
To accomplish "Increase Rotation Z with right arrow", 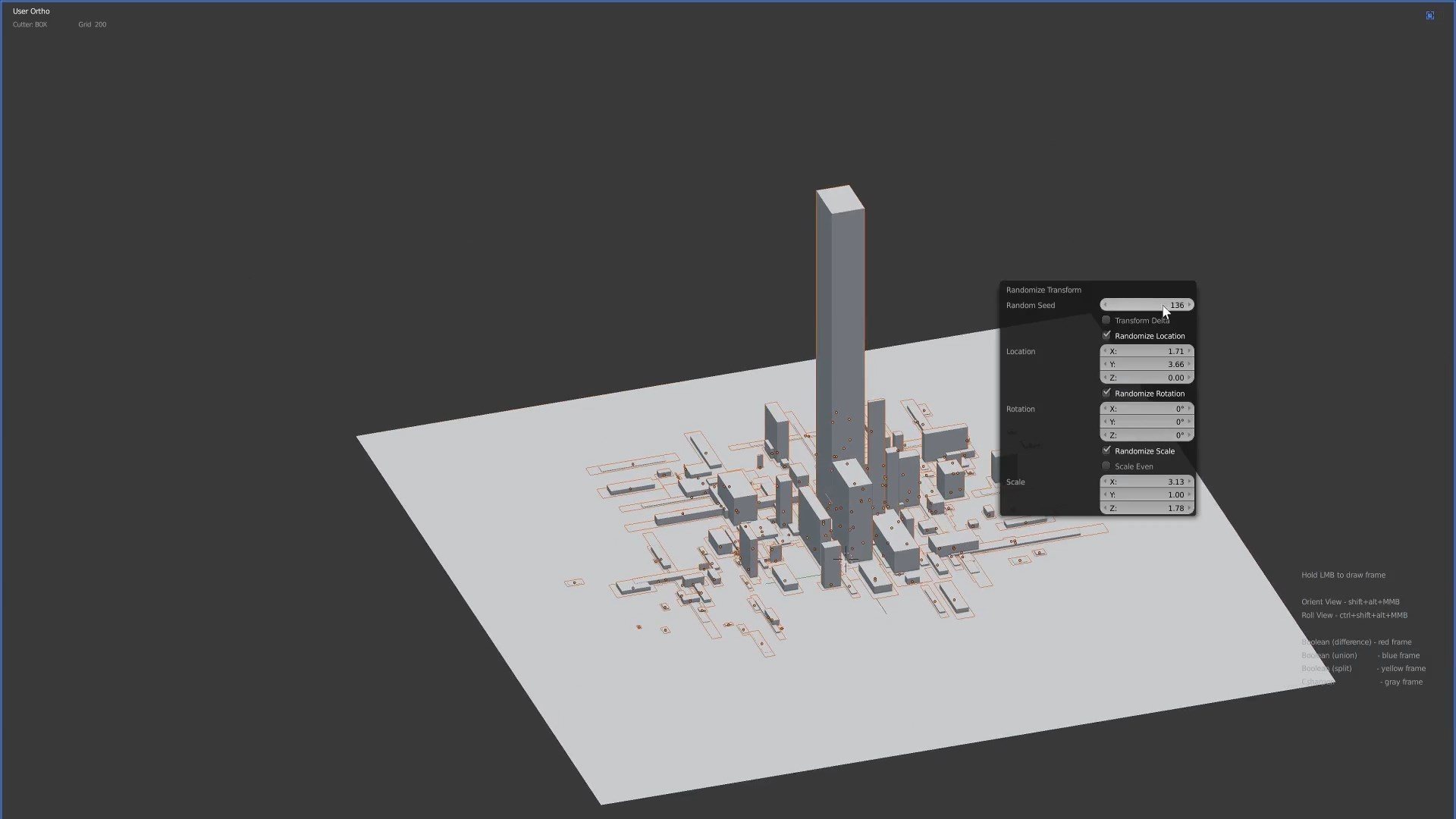I will (1189, 435).
